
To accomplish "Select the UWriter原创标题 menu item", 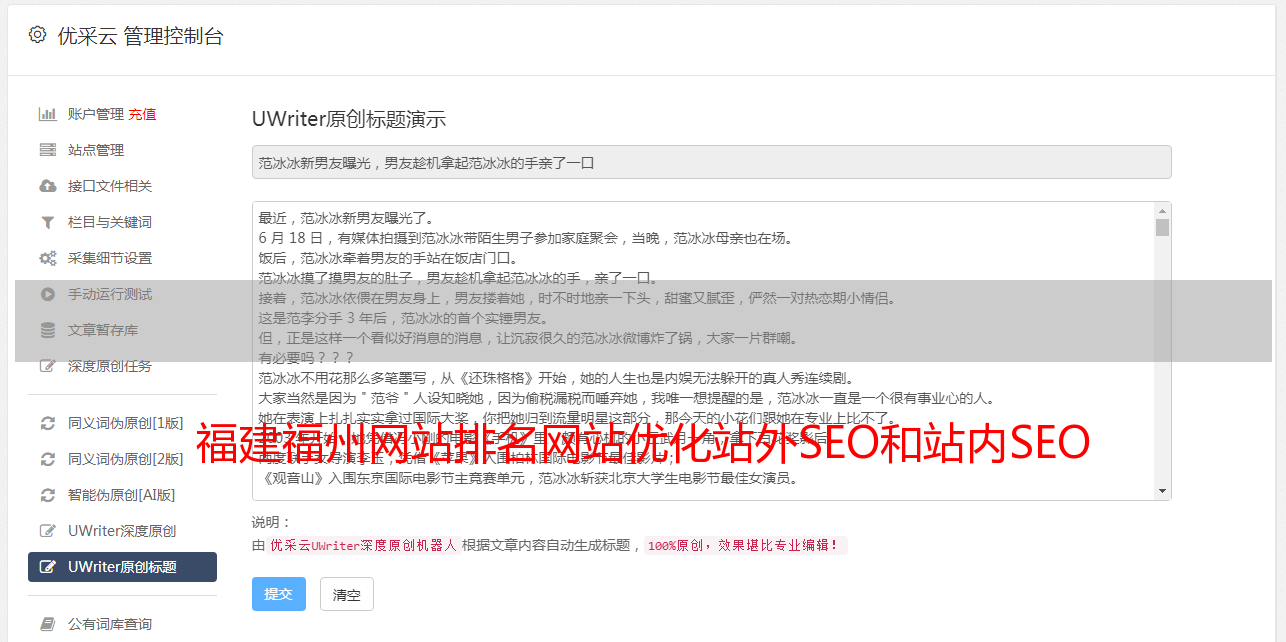I will [122, 567].
